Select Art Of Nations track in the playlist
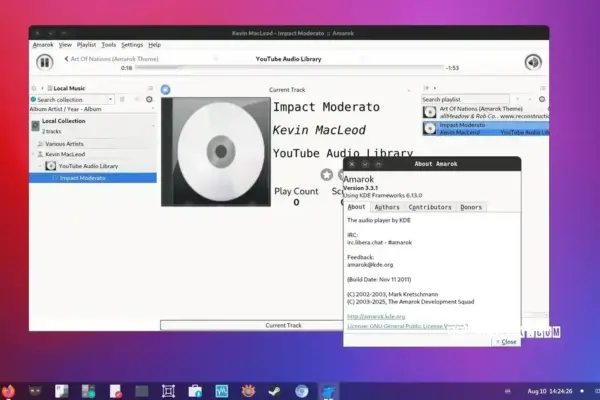600x400 pixels. [x=485, y=113]
